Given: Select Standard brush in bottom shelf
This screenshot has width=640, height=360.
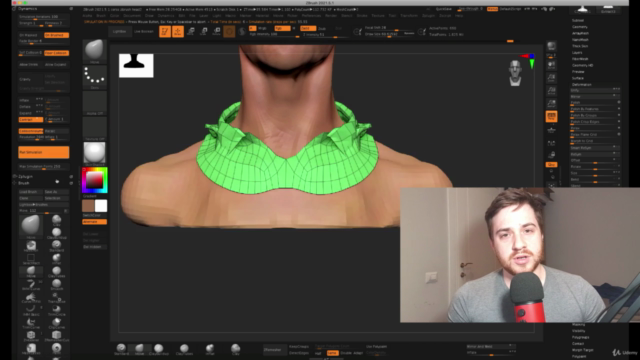Looking at the screenshot, I should coord(121,349).
